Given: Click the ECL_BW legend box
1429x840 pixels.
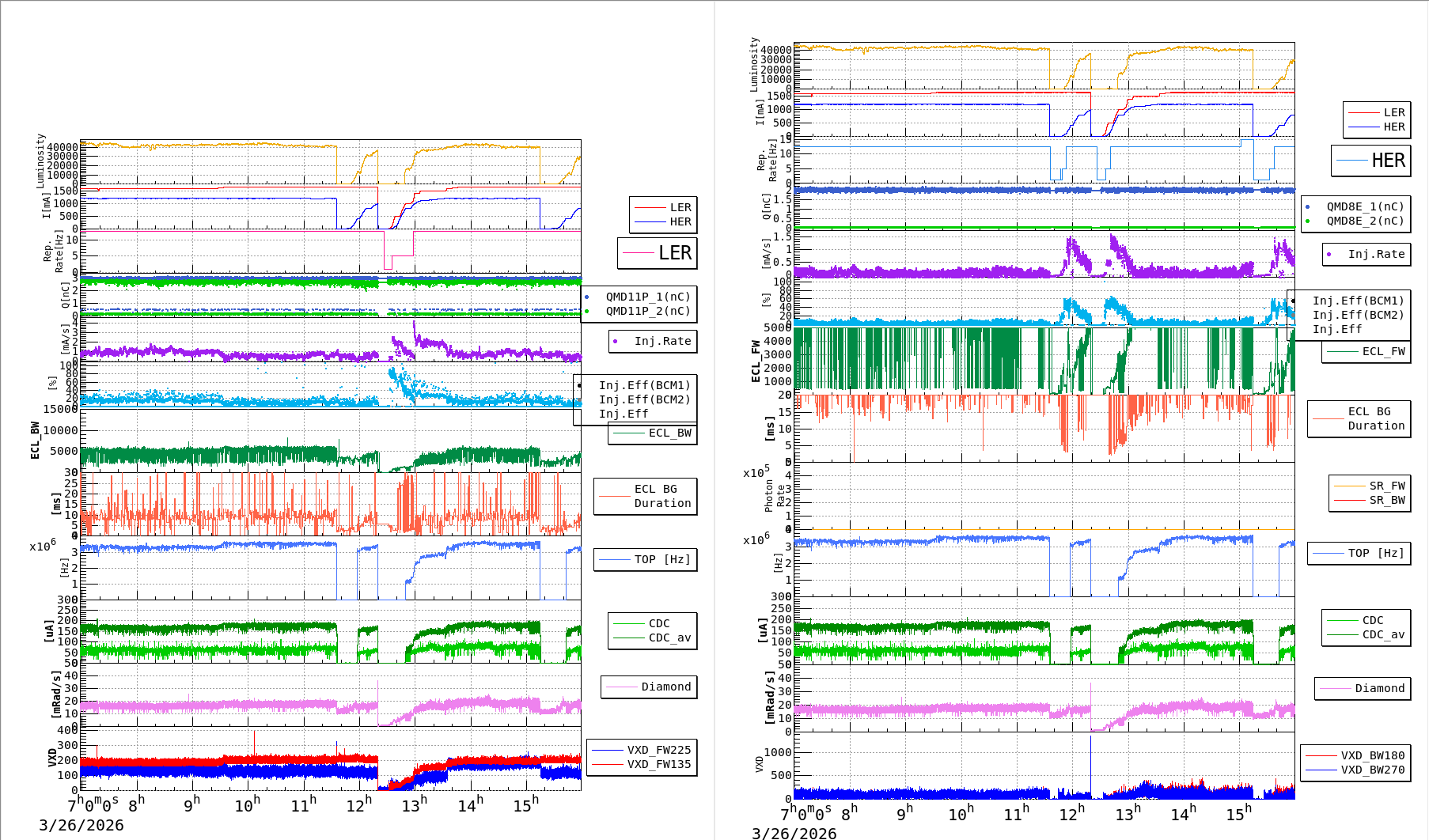Looking at the screenshot, I should pyautogui.click(x=653, y=433).
